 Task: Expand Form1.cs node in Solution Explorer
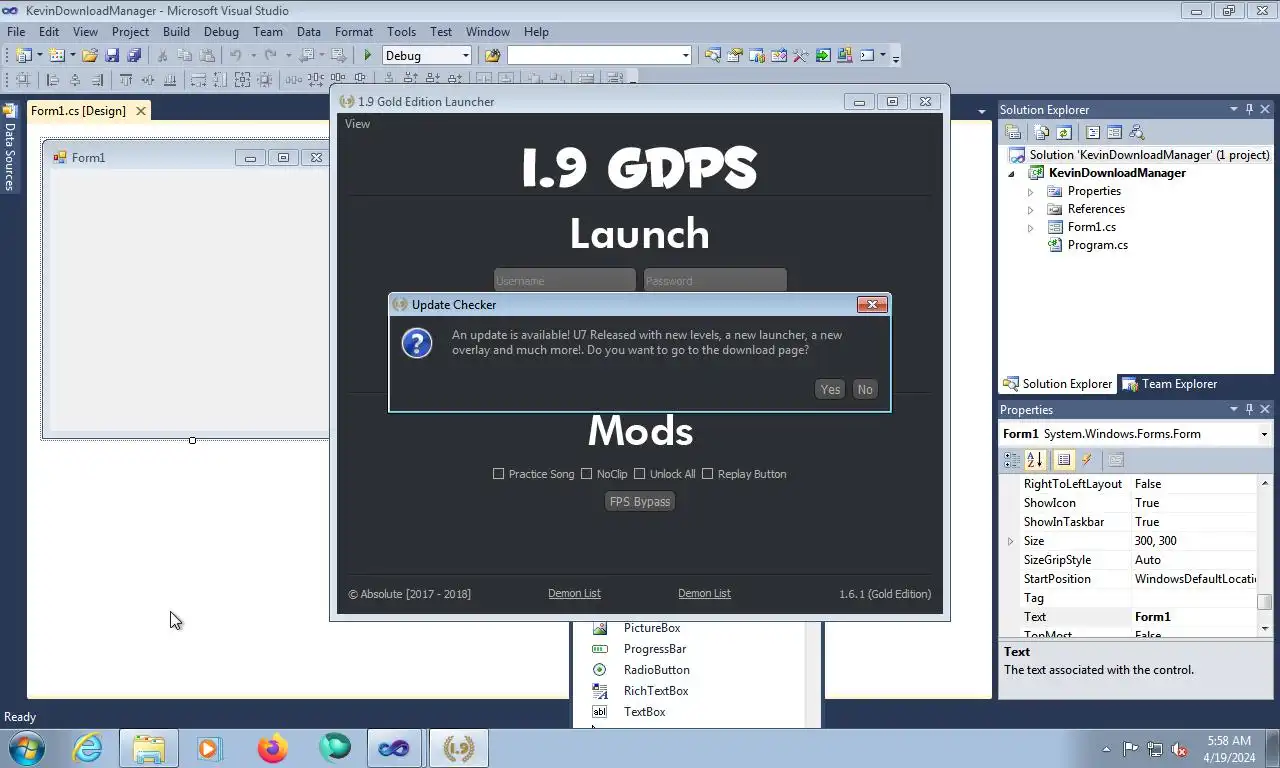1031,227
